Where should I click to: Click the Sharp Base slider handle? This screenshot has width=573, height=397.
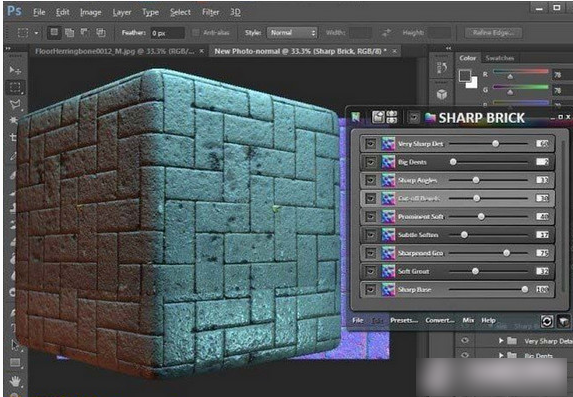525,290
